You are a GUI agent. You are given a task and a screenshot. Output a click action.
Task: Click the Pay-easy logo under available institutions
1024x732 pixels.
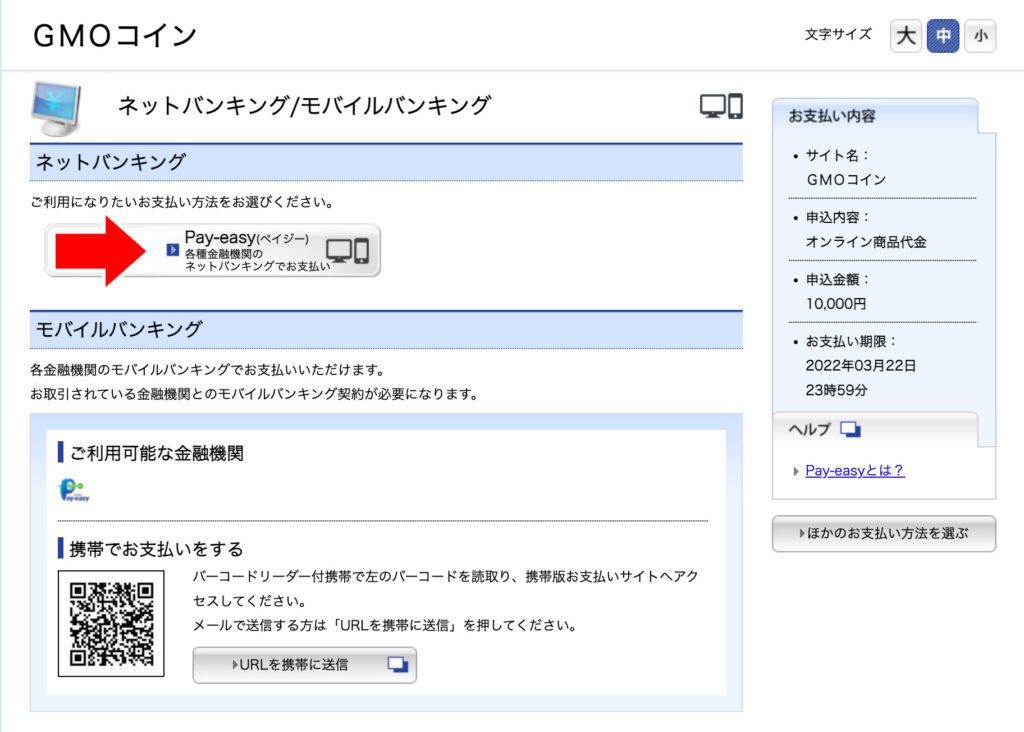74,490
